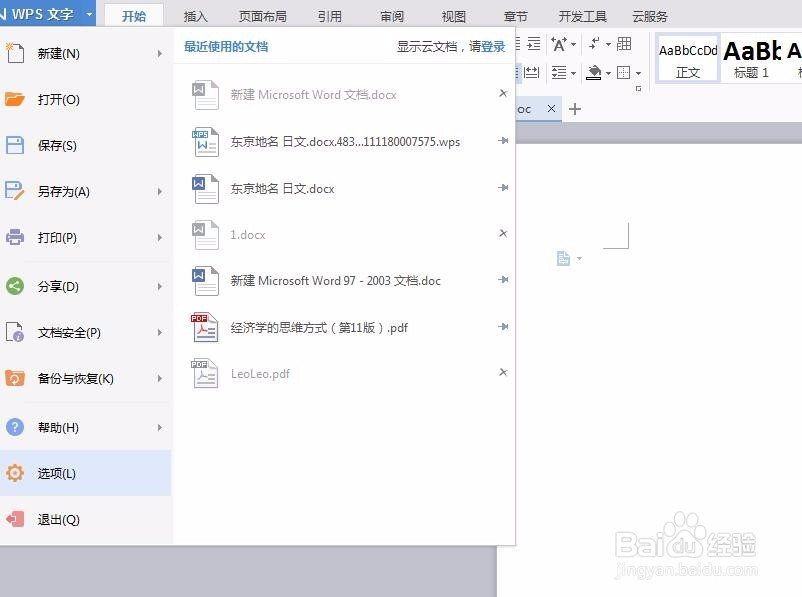The width and height of the screenshot is (802, 597).
Task: Close the current document tab
Action: pos(551,108)
